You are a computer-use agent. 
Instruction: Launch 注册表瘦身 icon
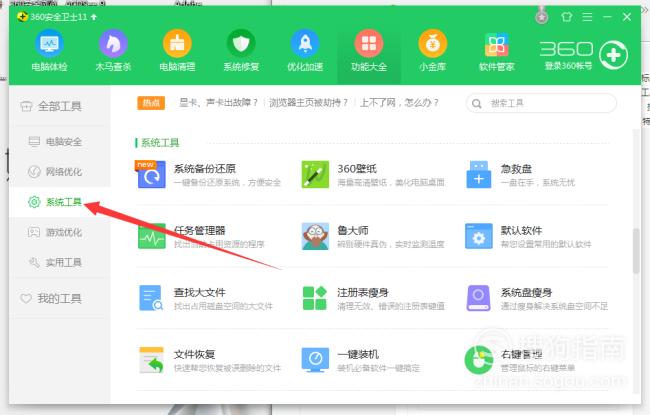[x=315, y=298]
